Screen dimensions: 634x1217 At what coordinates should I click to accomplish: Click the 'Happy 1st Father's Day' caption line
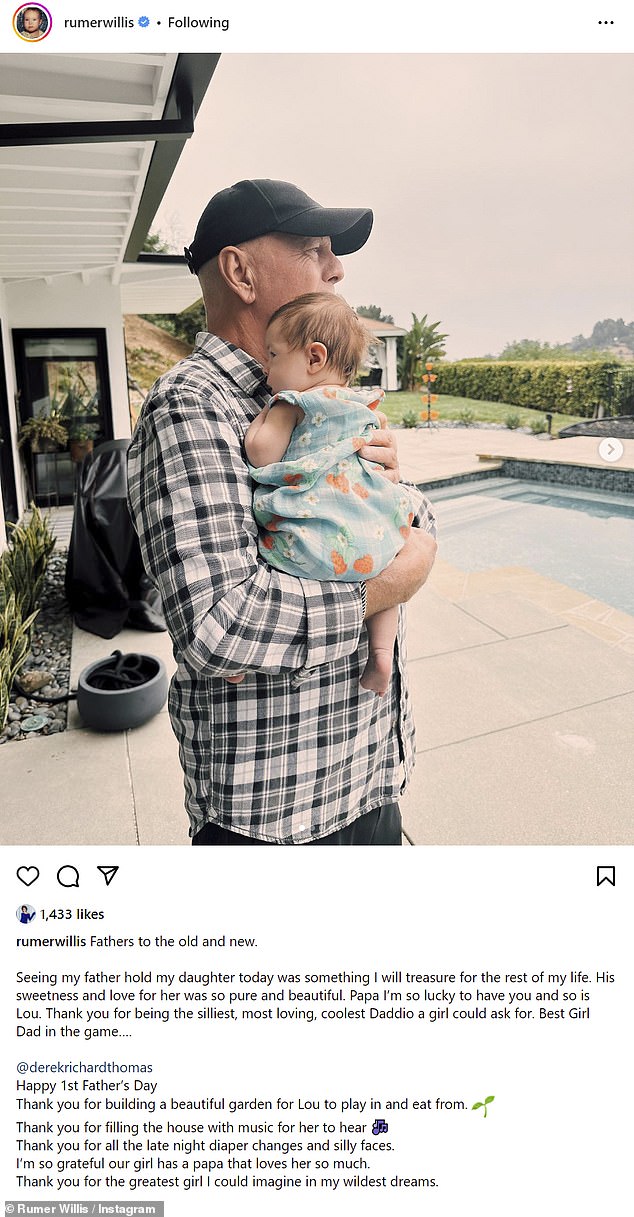pyautogui.click(x=87, y=1085)
